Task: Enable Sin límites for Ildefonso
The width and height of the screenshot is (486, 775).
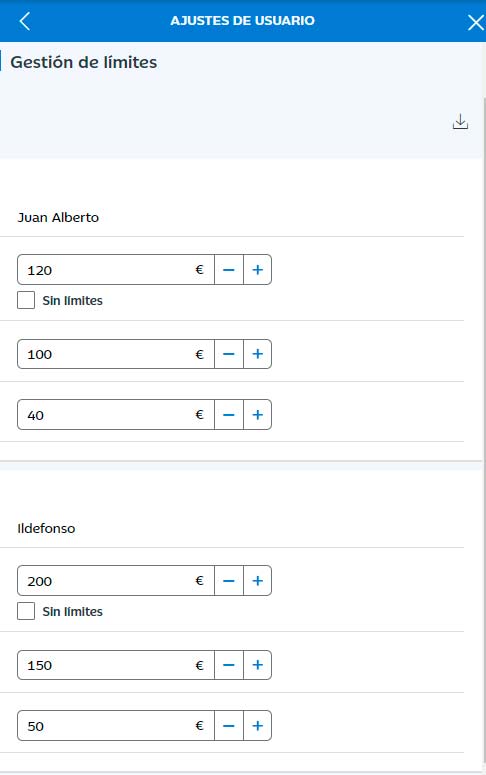Action: point(26,611)
